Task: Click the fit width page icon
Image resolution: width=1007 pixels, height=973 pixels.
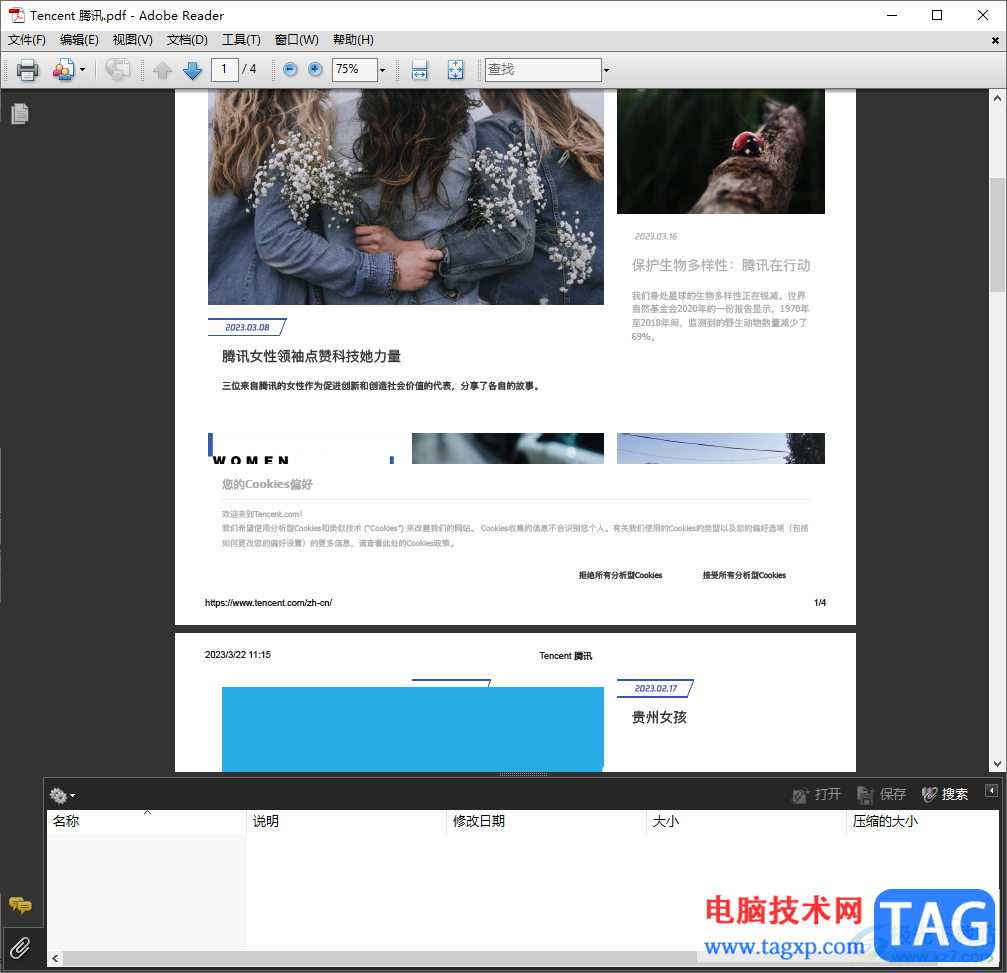Action: tap(419, 69)
